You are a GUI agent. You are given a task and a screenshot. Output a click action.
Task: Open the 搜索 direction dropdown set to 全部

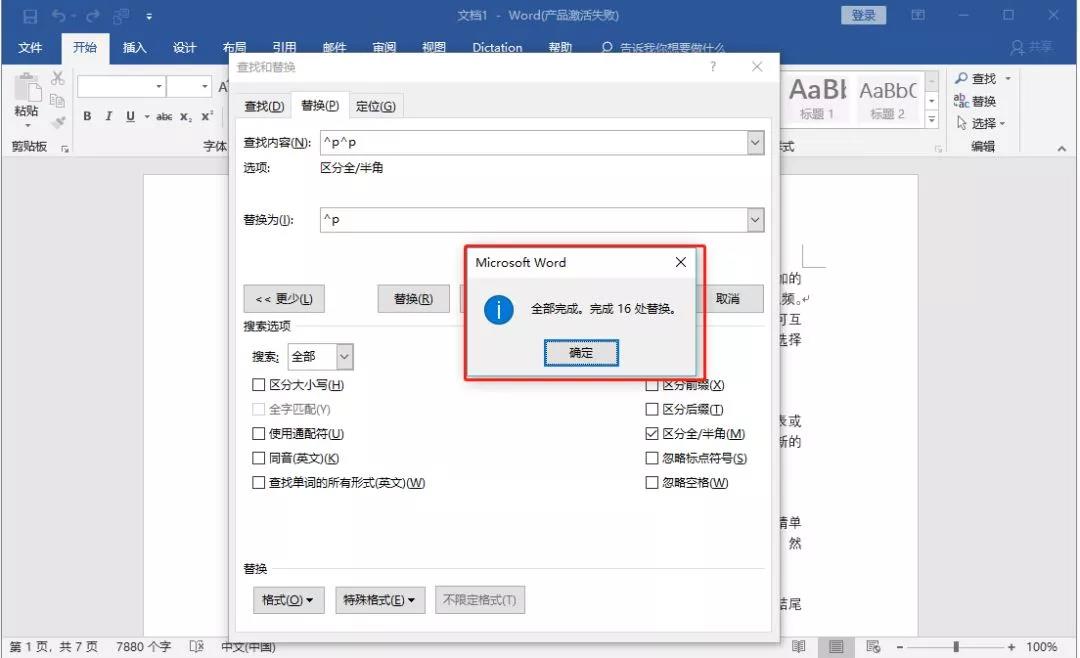pyautogui.click(x=344, y=356)
